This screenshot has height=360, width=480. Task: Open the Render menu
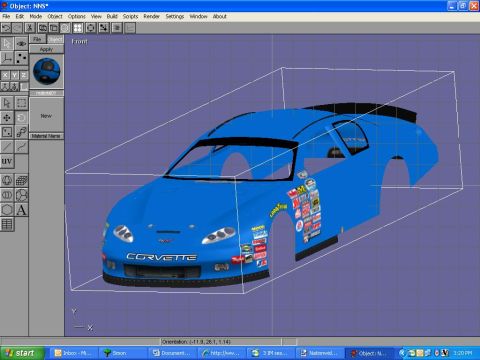(x=152, y=16)
